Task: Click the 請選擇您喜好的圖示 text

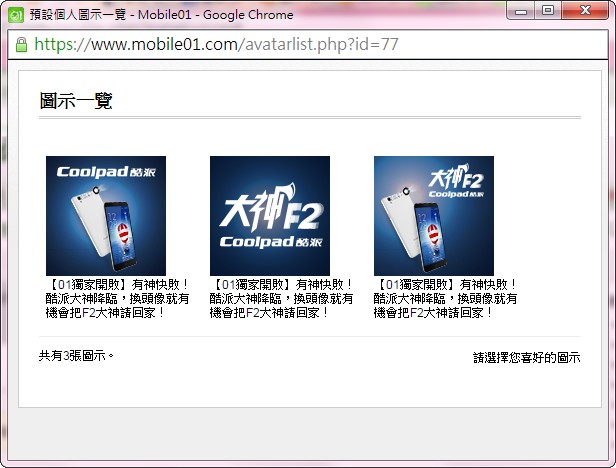Action: [527, 358]
